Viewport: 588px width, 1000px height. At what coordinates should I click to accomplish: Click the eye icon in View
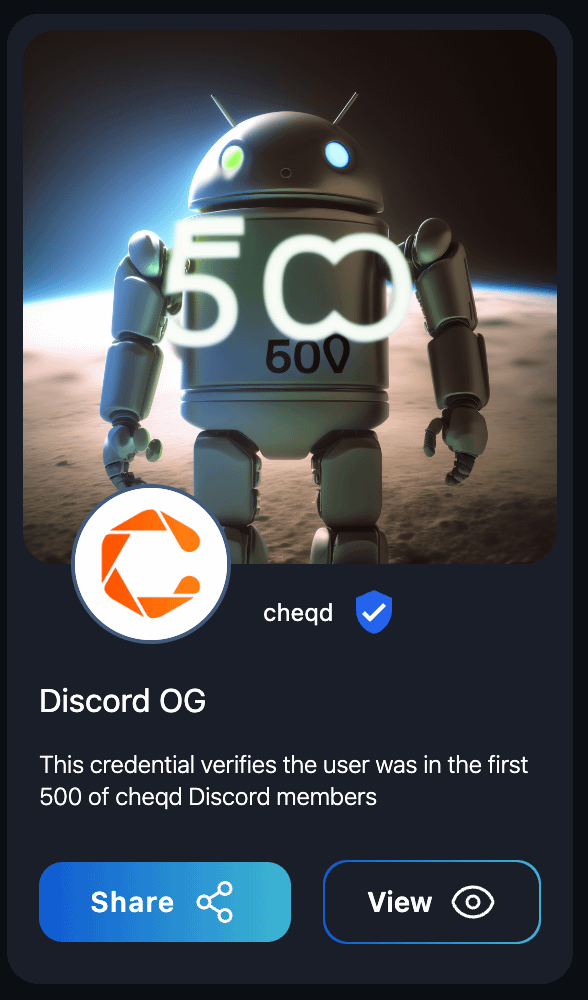click(473, 902)
